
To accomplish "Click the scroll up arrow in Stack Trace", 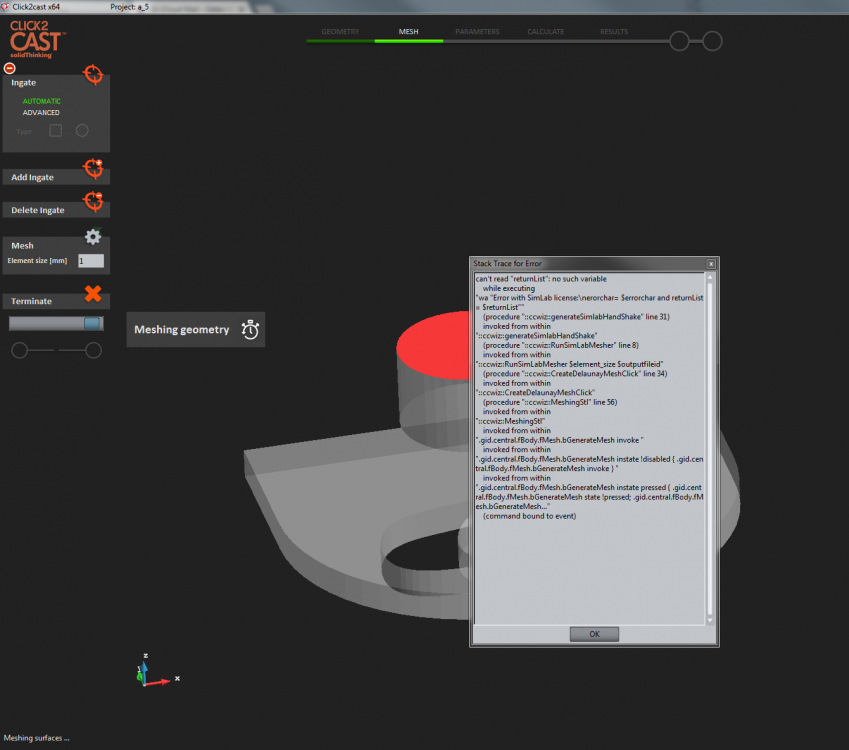I will (x=710, y=277).
